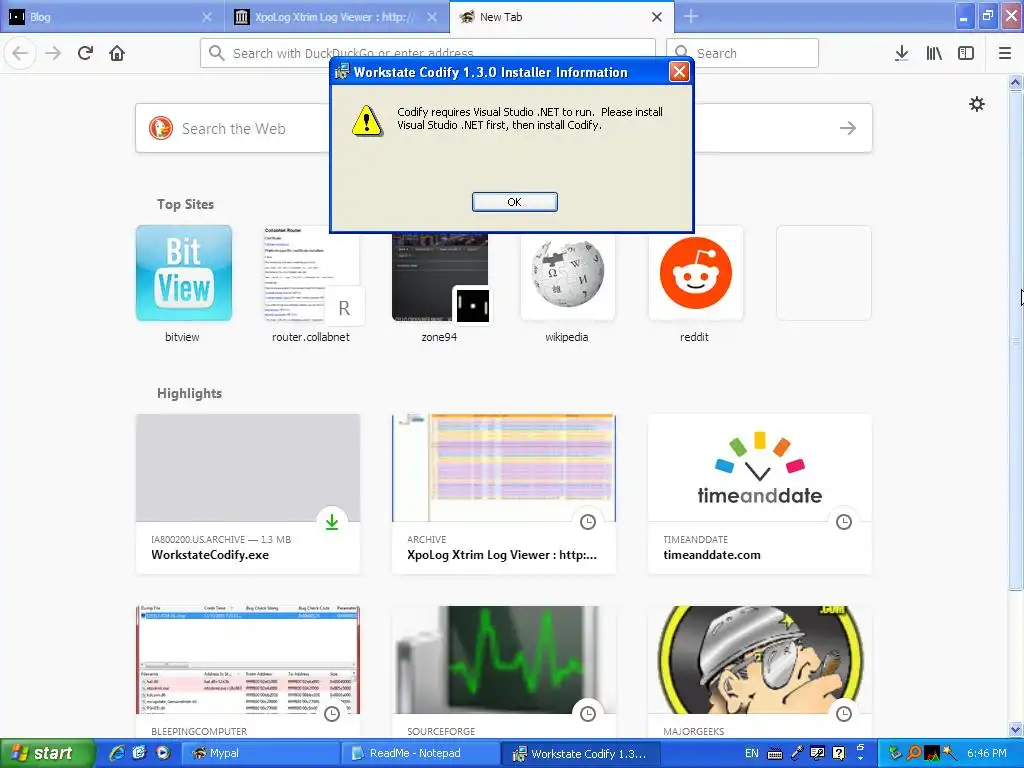
Task: Click the Top Sites heading
Action: pyautogui.click(x=185, y=204)
